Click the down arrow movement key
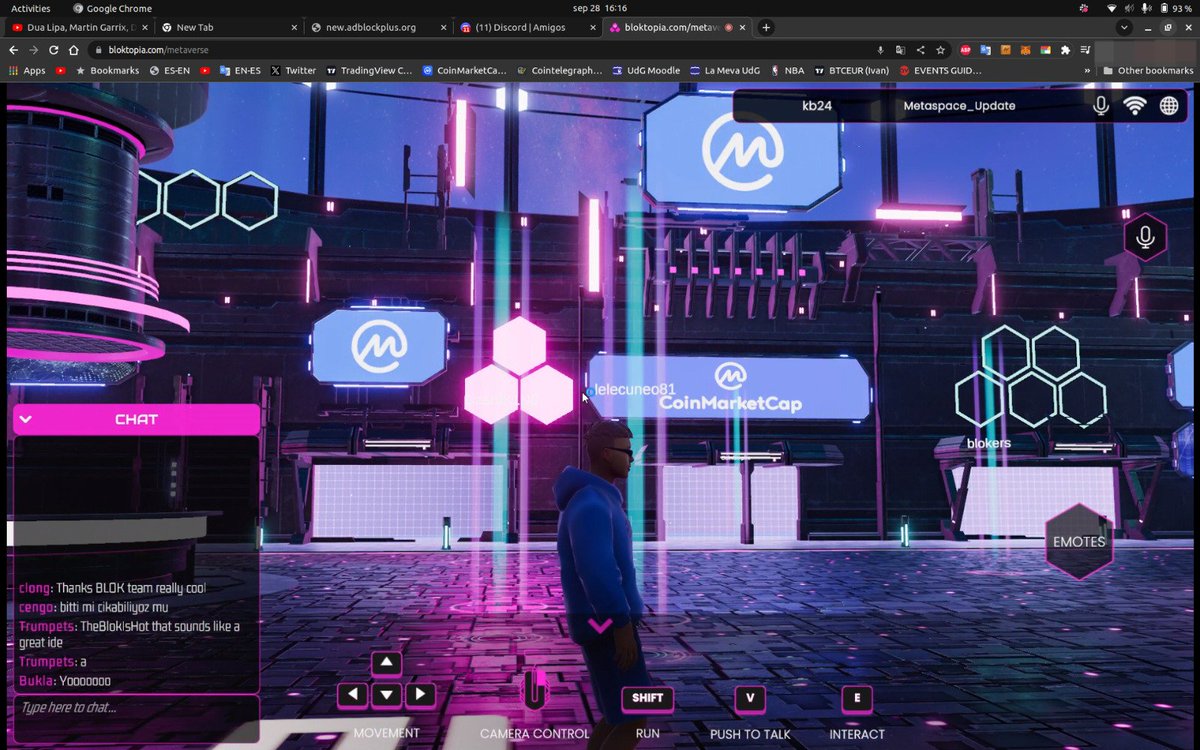This screenshot has width=1200, height=750. 386,694
